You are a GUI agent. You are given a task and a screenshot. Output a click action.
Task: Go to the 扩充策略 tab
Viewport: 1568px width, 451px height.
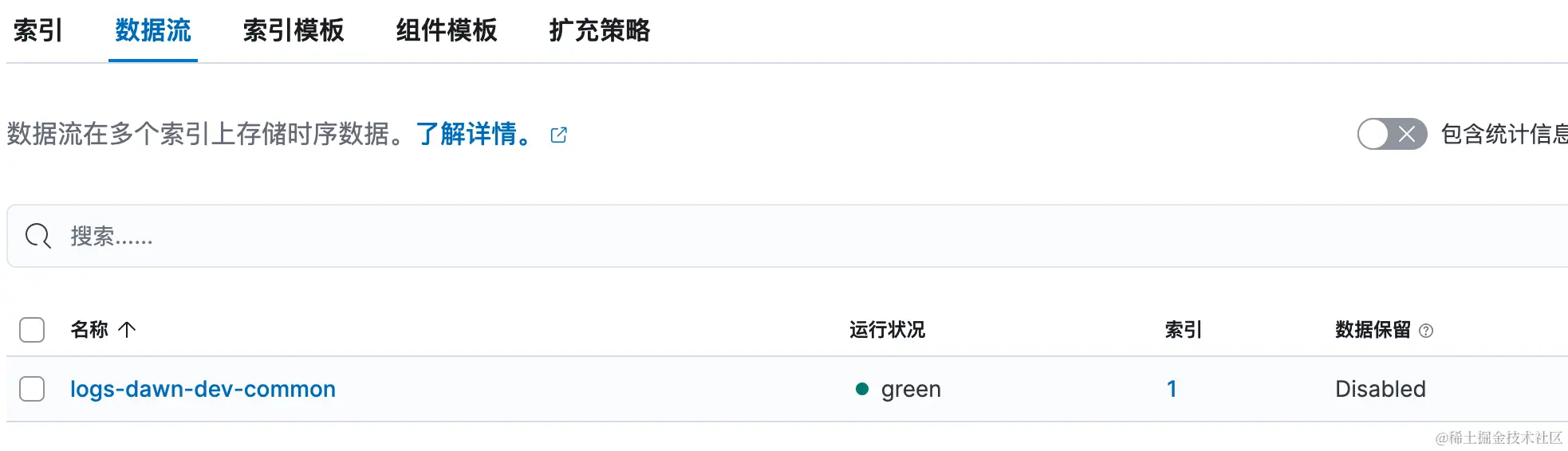coord(600,30)
